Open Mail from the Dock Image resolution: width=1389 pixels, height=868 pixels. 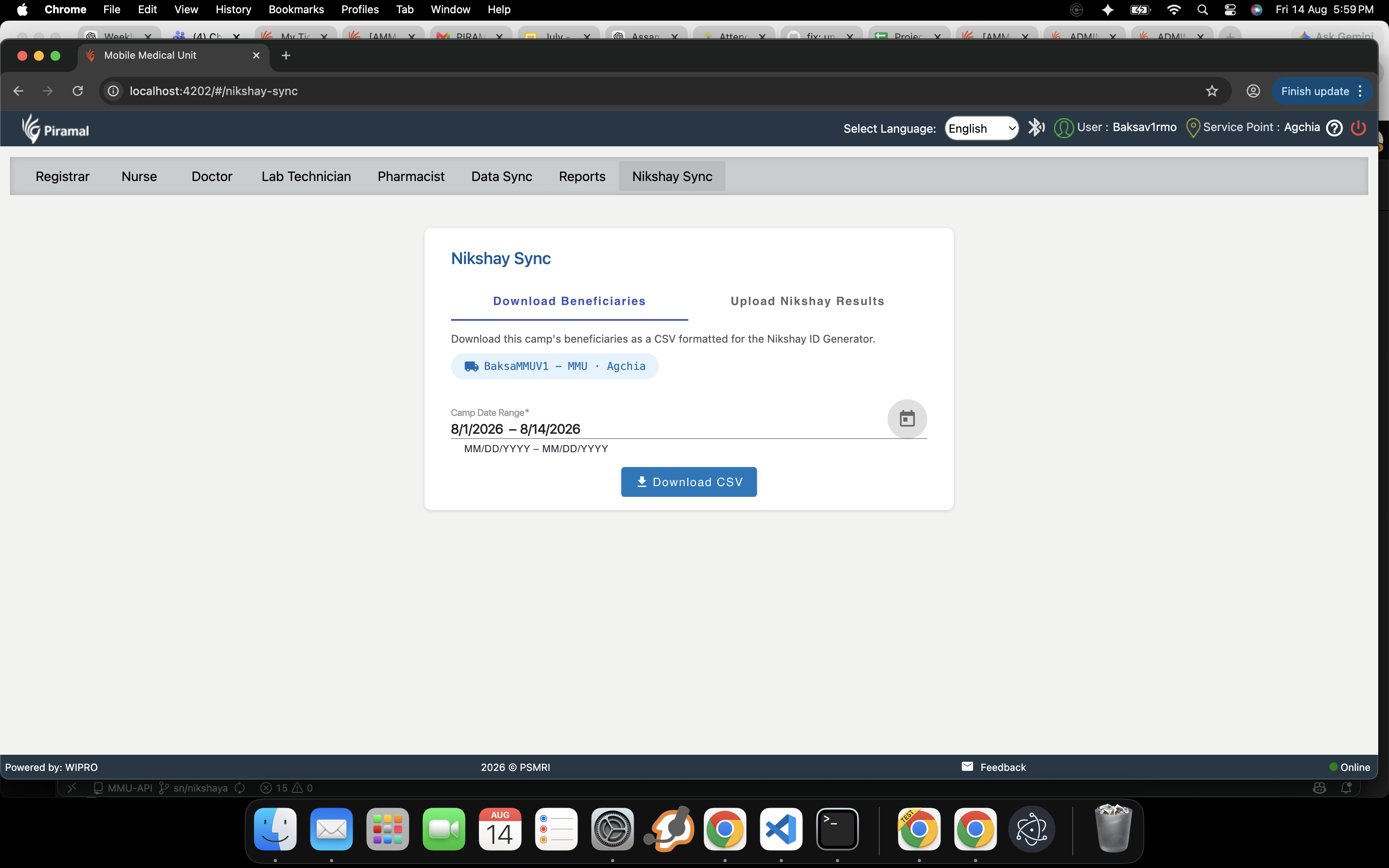[332, 829]
